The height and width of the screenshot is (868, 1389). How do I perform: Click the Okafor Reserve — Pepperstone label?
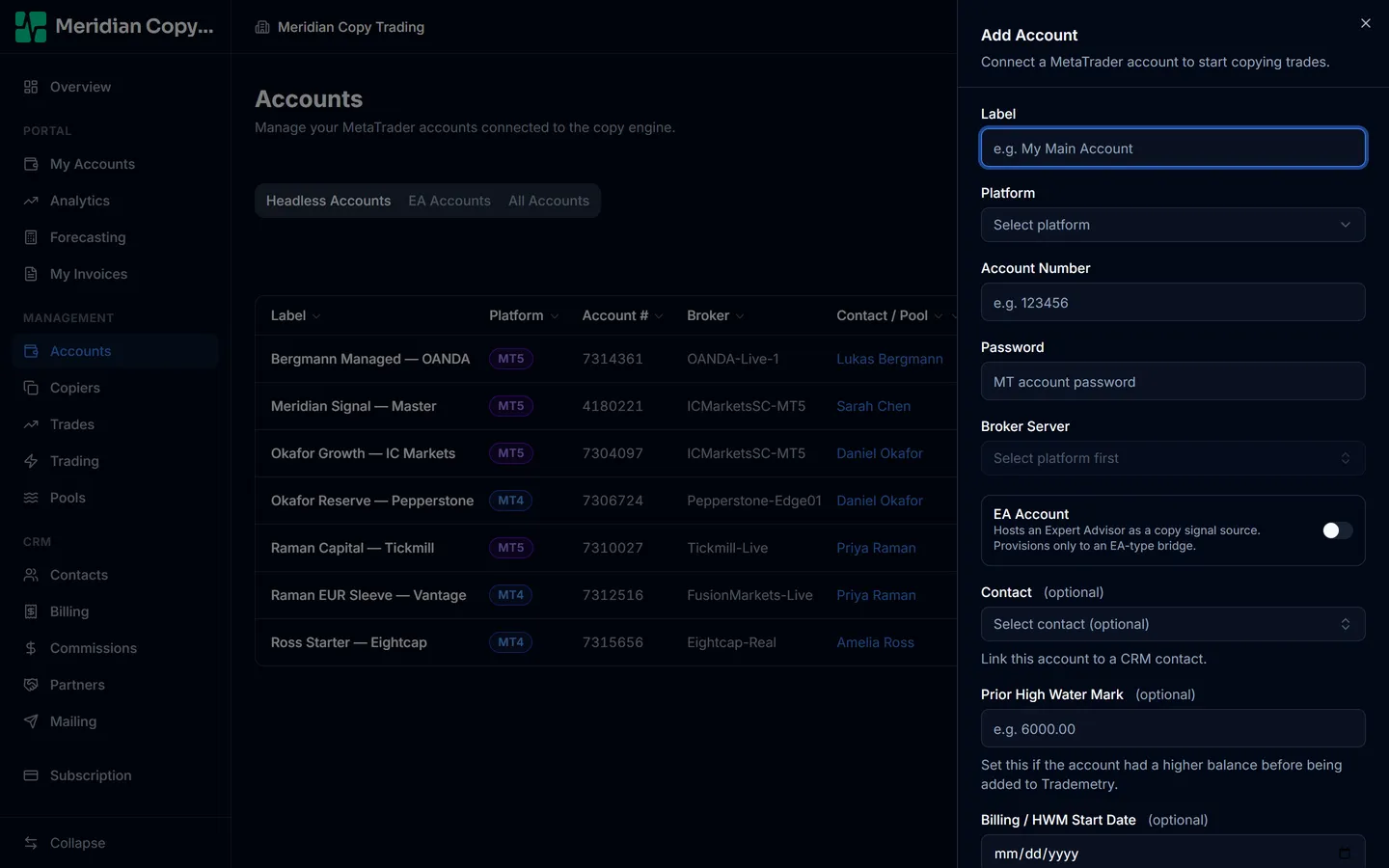click(x=372, y=501)
